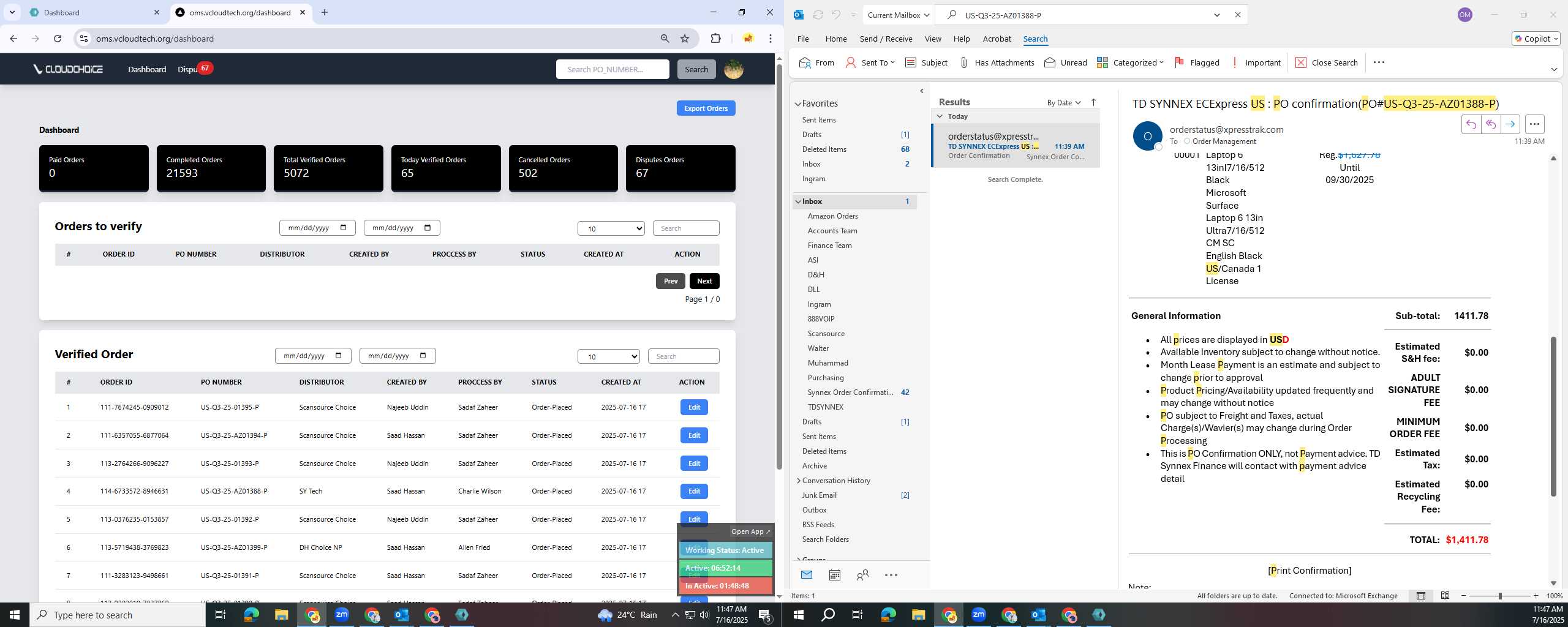
Task: Open File Explorer in right taskbar
Action: point(918,615)
